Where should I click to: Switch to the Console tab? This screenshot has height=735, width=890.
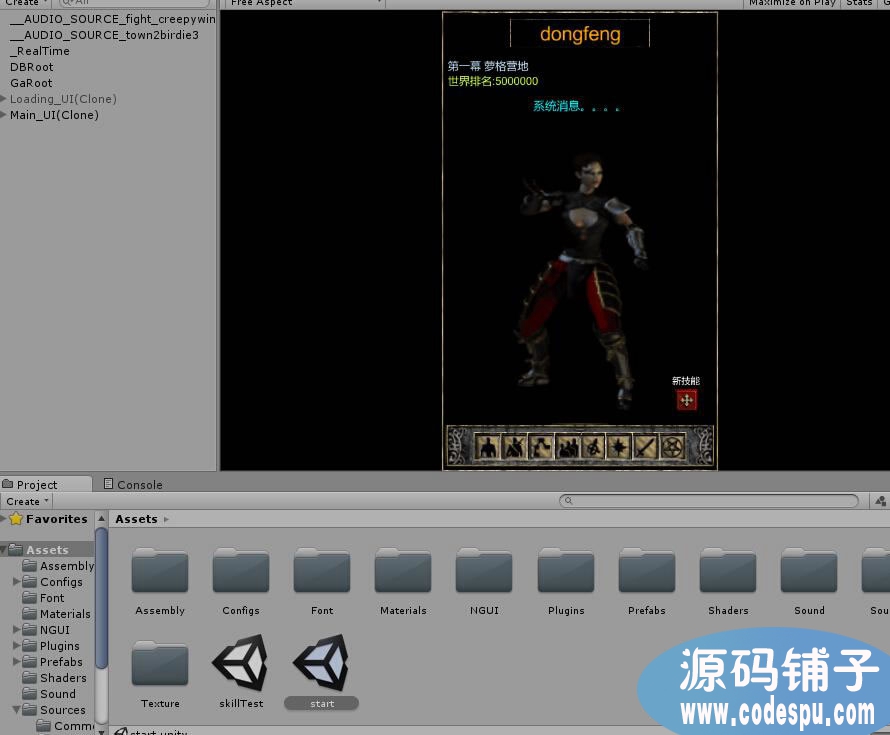[x=133, y=485]
